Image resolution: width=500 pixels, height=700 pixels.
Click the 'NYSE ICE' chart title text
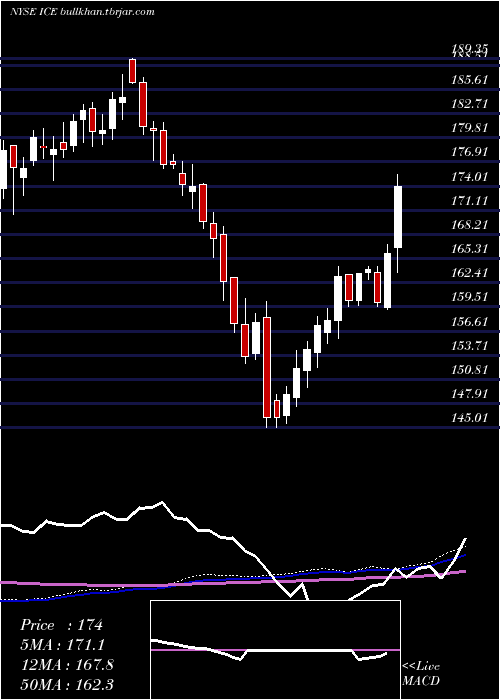coord(32,12)
